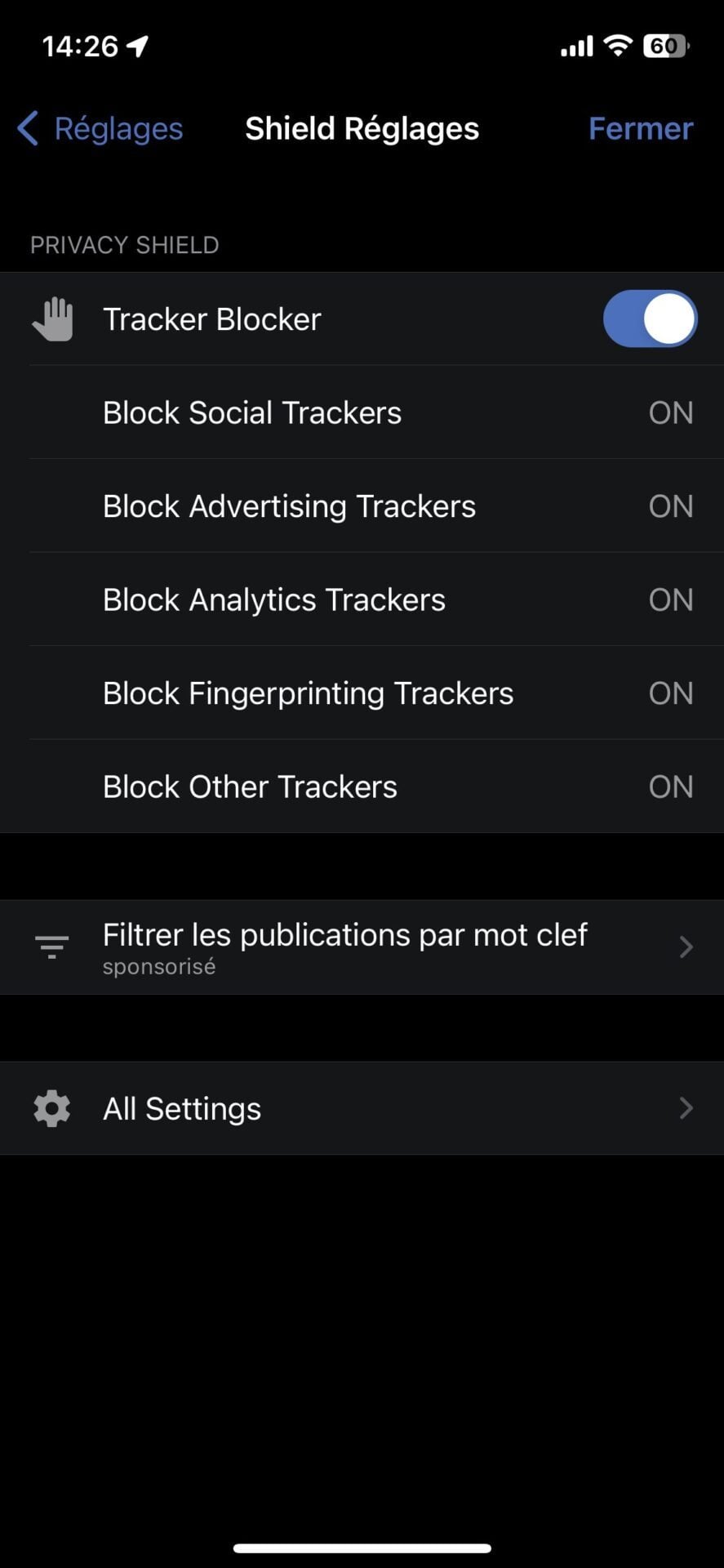
Task: Select Block Other Trackers row
Action: click(x=250, y=786)
